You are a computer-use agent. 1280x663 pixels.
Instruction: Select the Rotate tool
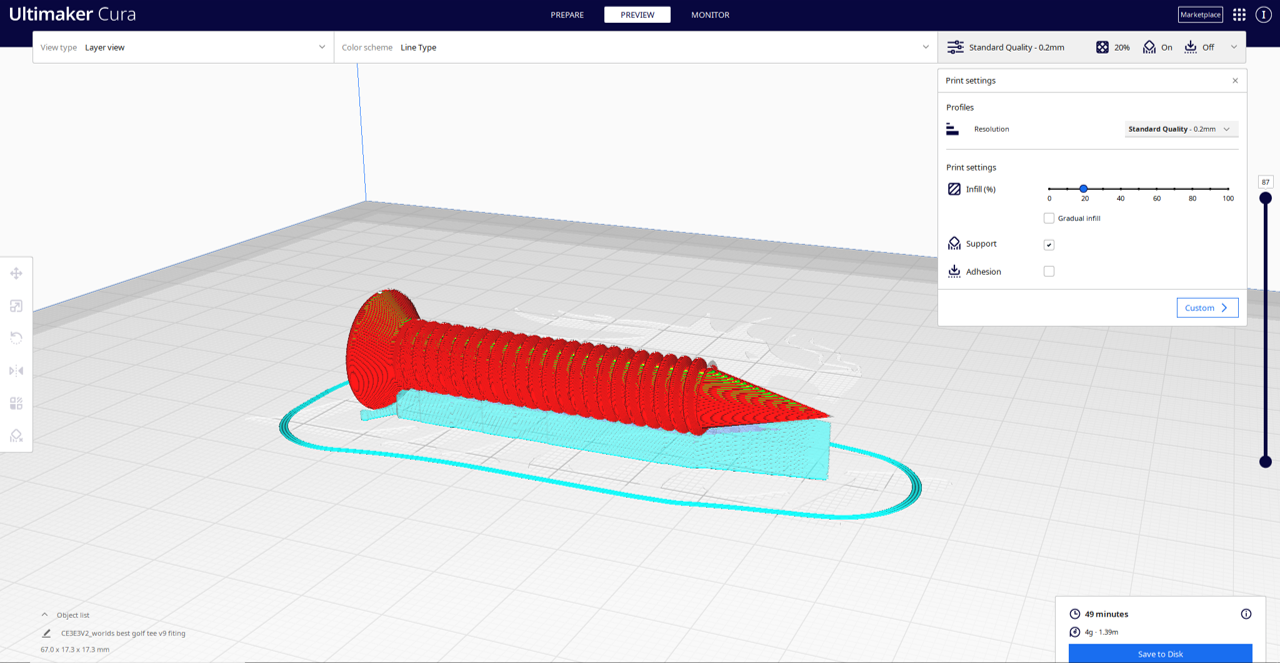pyautogui.click(x=16, y=338)
